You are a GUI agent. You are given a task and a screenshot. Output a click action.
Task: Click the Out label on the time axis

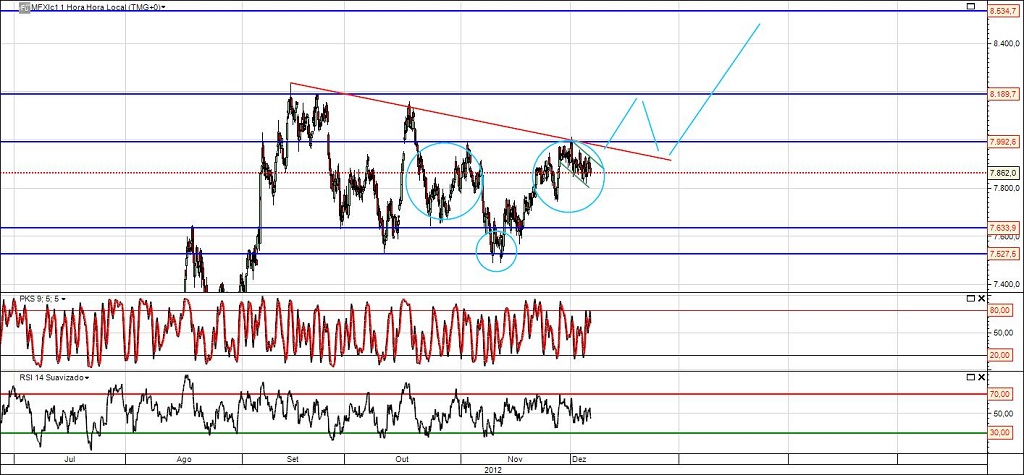403,459
